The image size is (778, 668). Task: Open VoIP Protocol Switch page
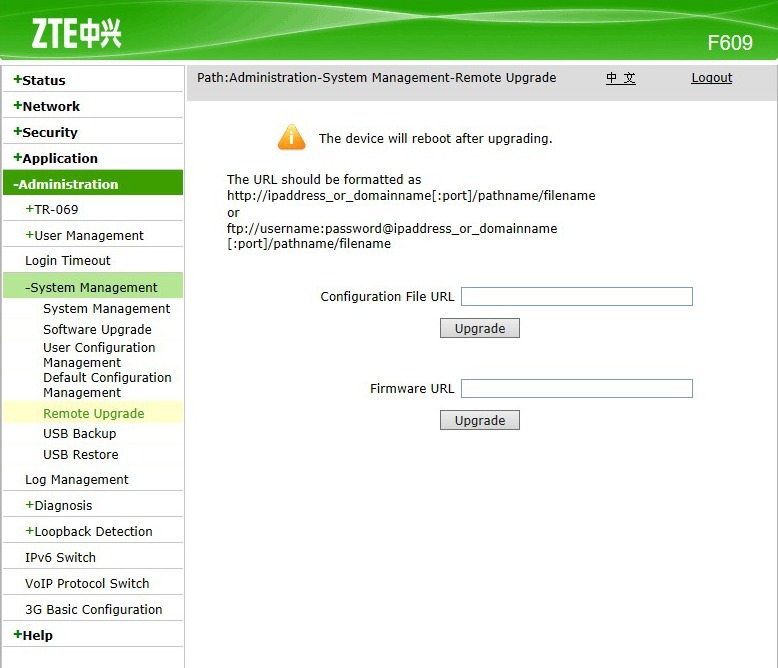click(87, 583)
